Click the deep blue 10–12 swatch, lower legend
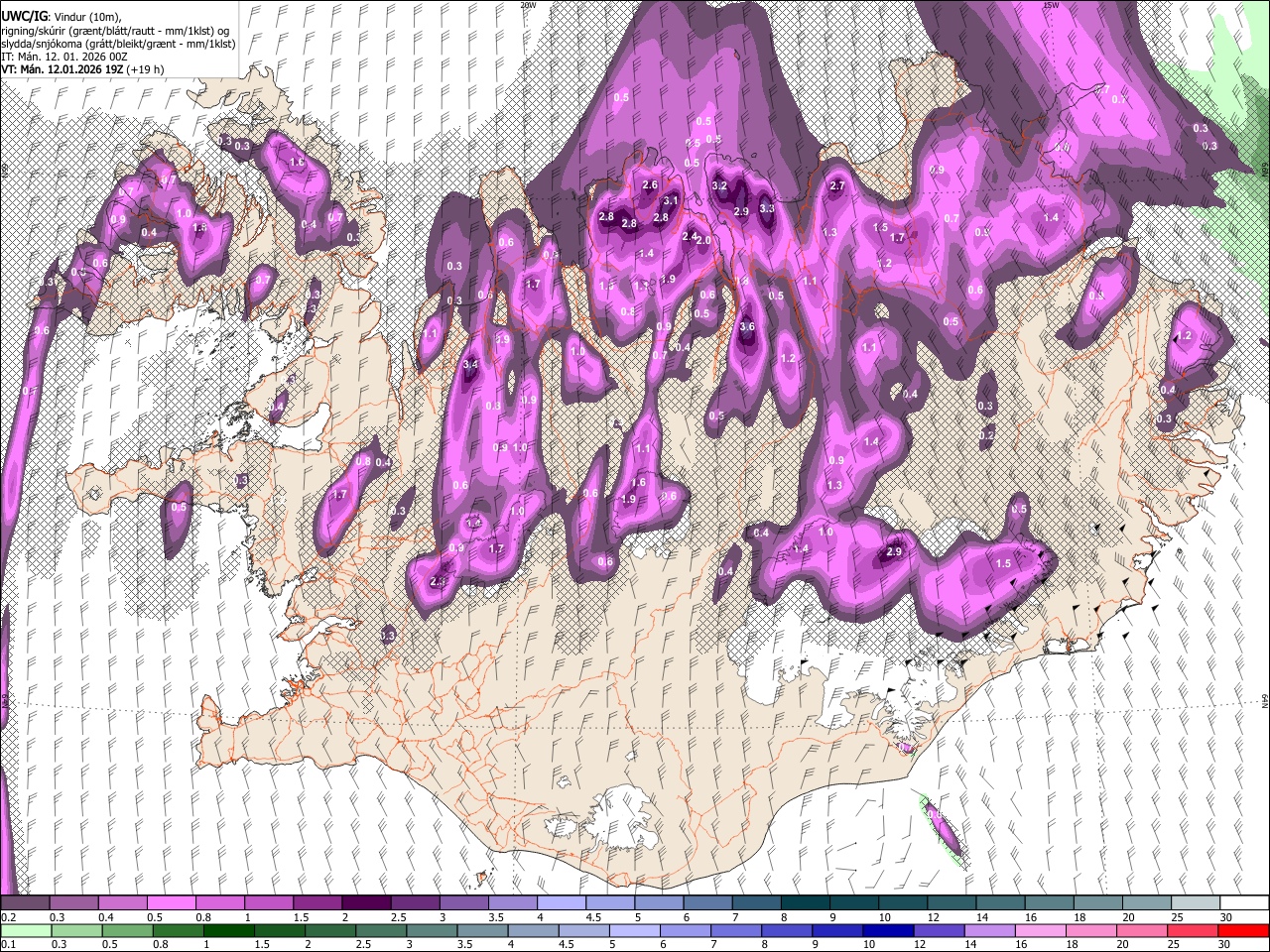1270x952 pixels. (887, 931)
